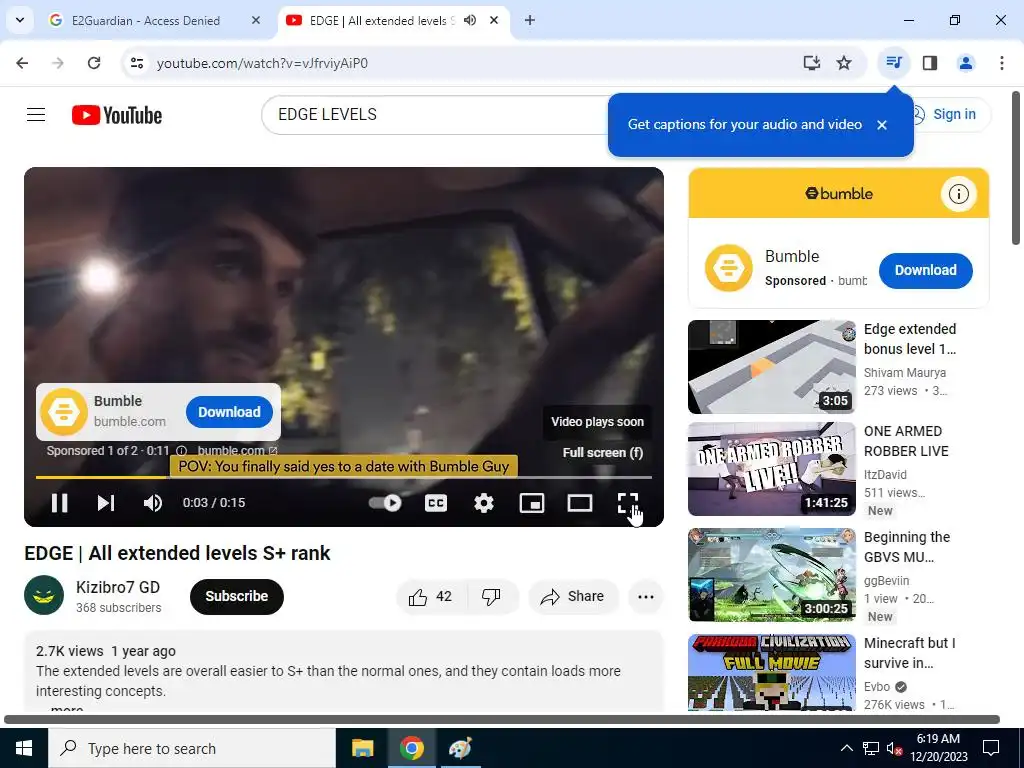Viewport: 1024px width, 768px height.
Task: Show hidden tray icons chevron
Action: [x=846, y=748]
